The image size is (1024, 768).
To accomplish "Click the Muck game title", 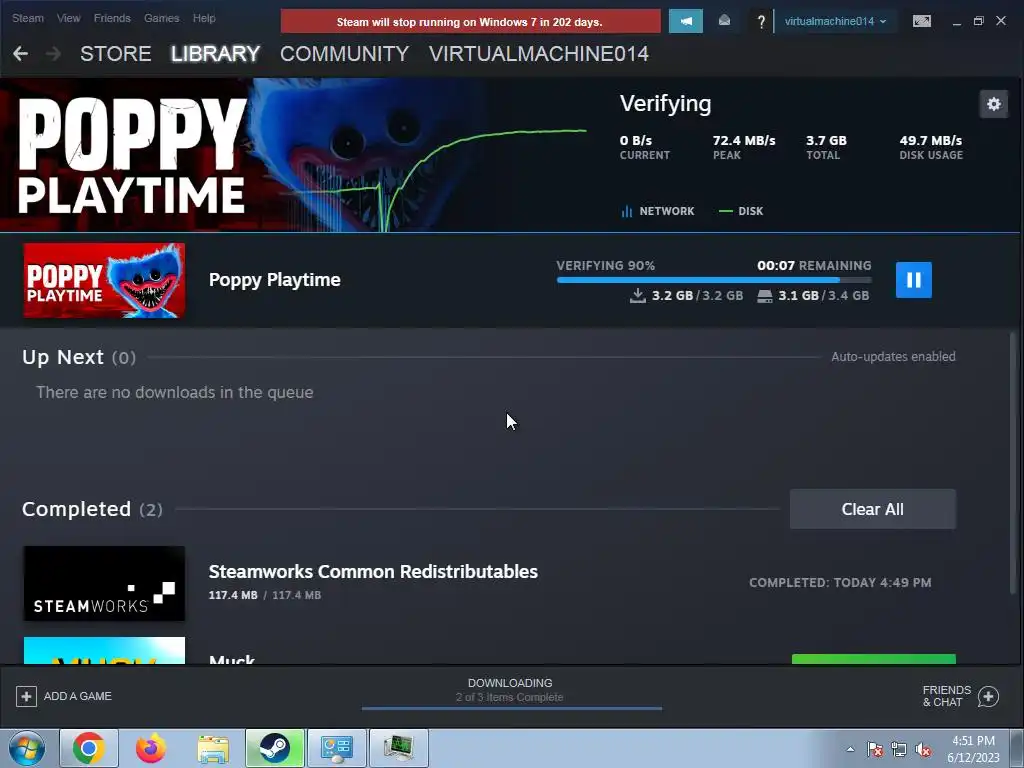I will [x=232, y=658].
